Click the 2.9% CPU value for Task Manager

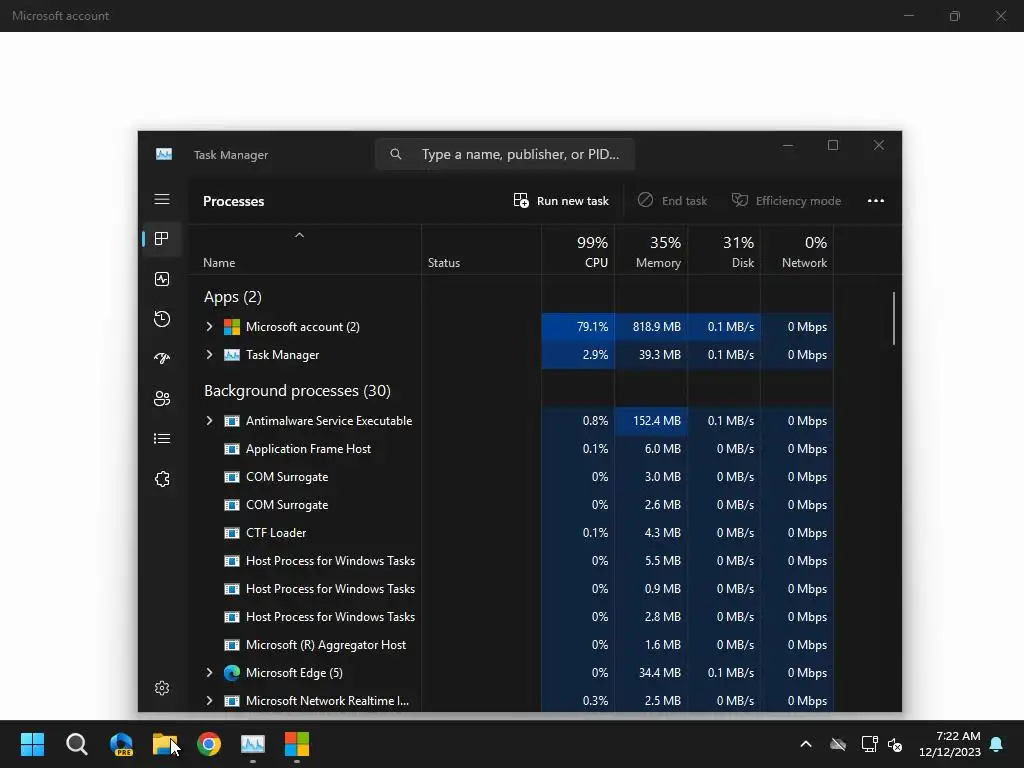tap(578, 355)
